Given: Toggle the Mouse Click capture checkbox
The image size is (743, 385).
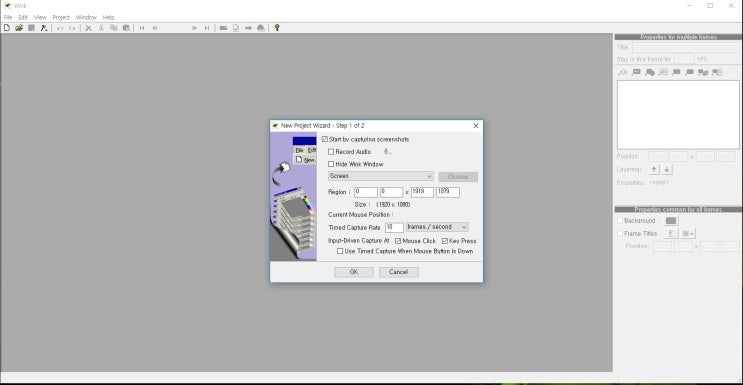Looking at the screenshot, I should tap(398, 241).
